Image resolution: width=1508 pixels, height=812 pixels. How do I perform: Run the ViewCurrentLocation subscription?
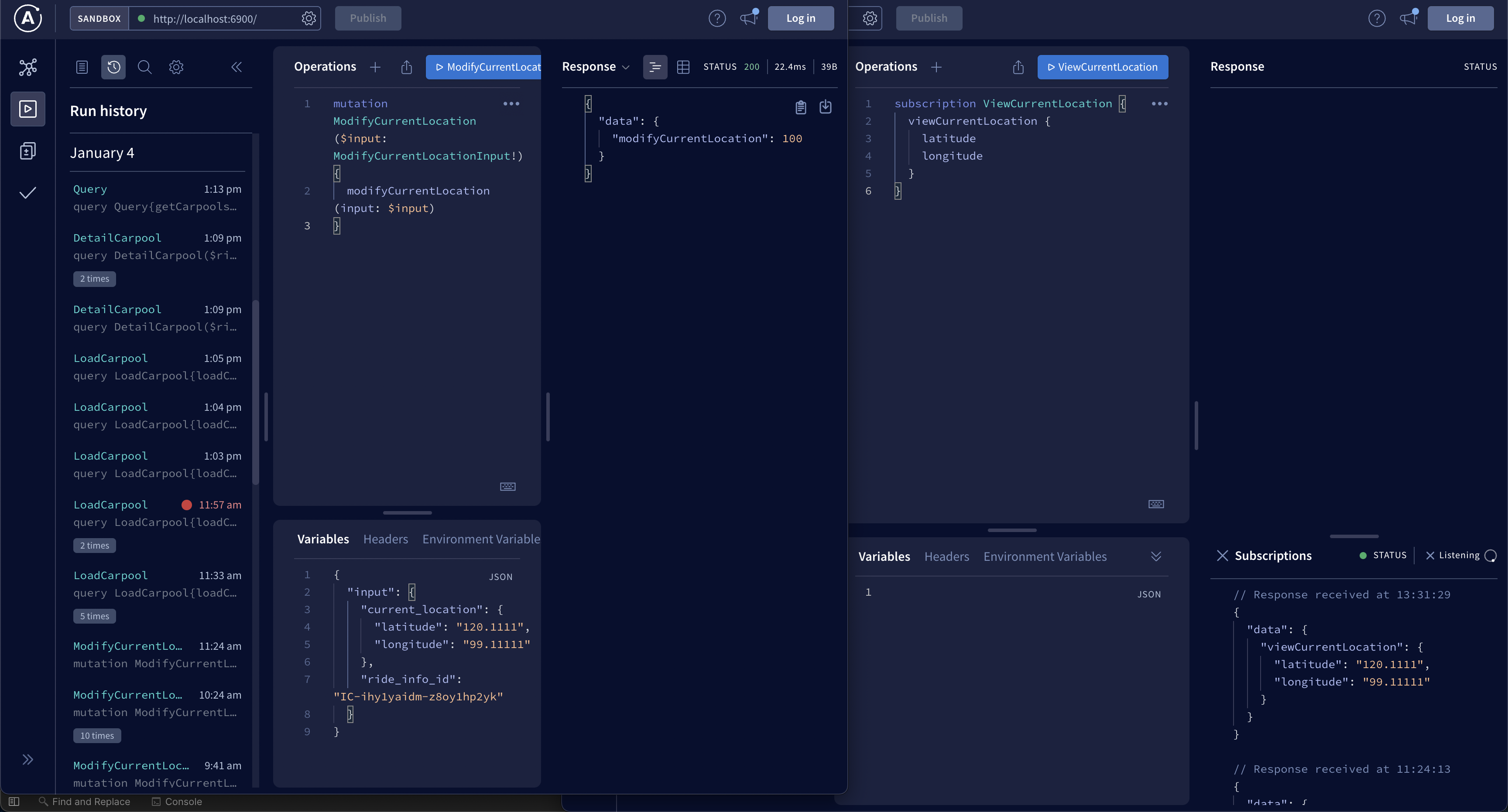(1102, 67)
